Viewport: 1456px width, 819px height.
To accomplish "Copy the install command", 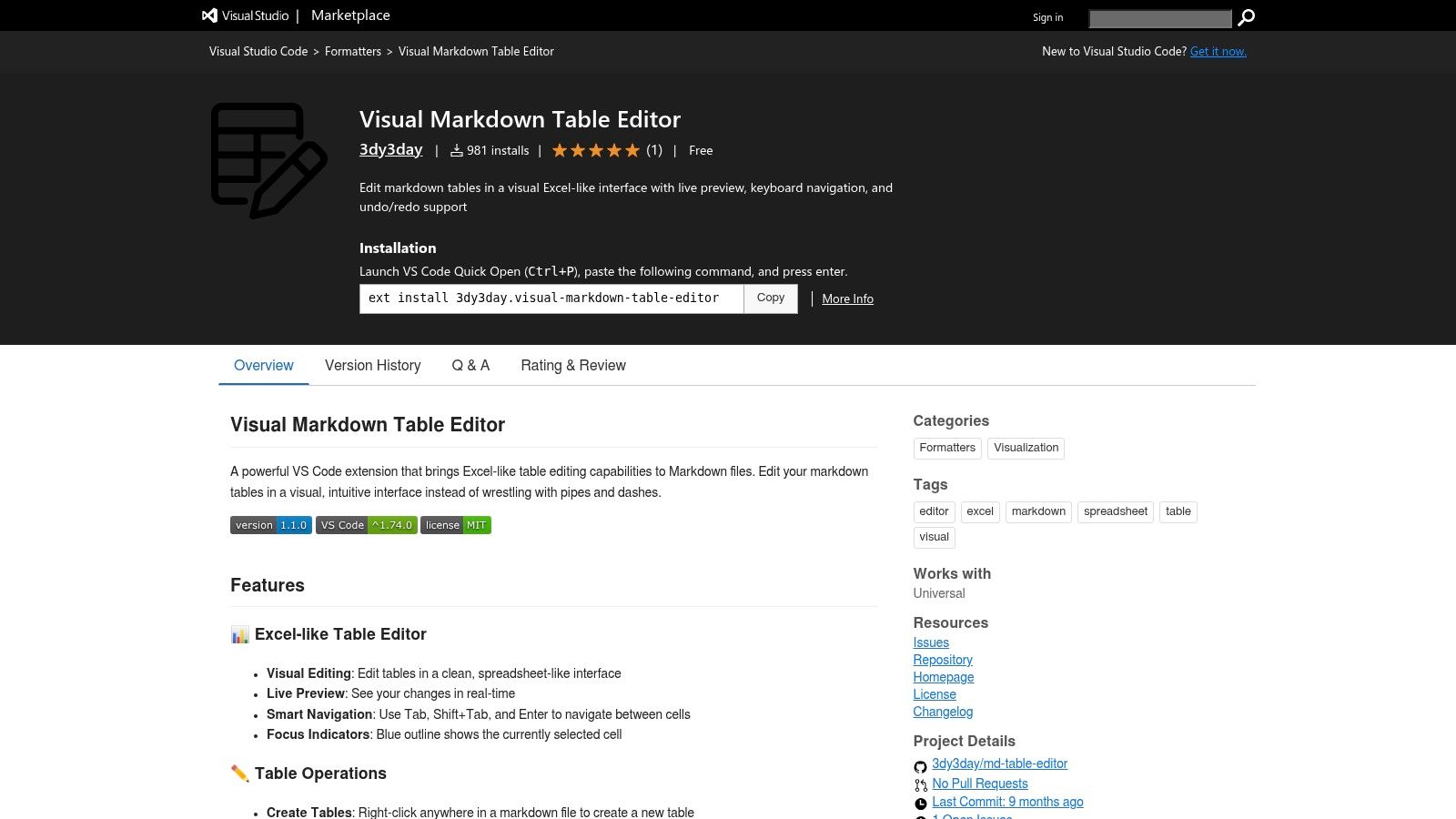I will tap(771, 298).
